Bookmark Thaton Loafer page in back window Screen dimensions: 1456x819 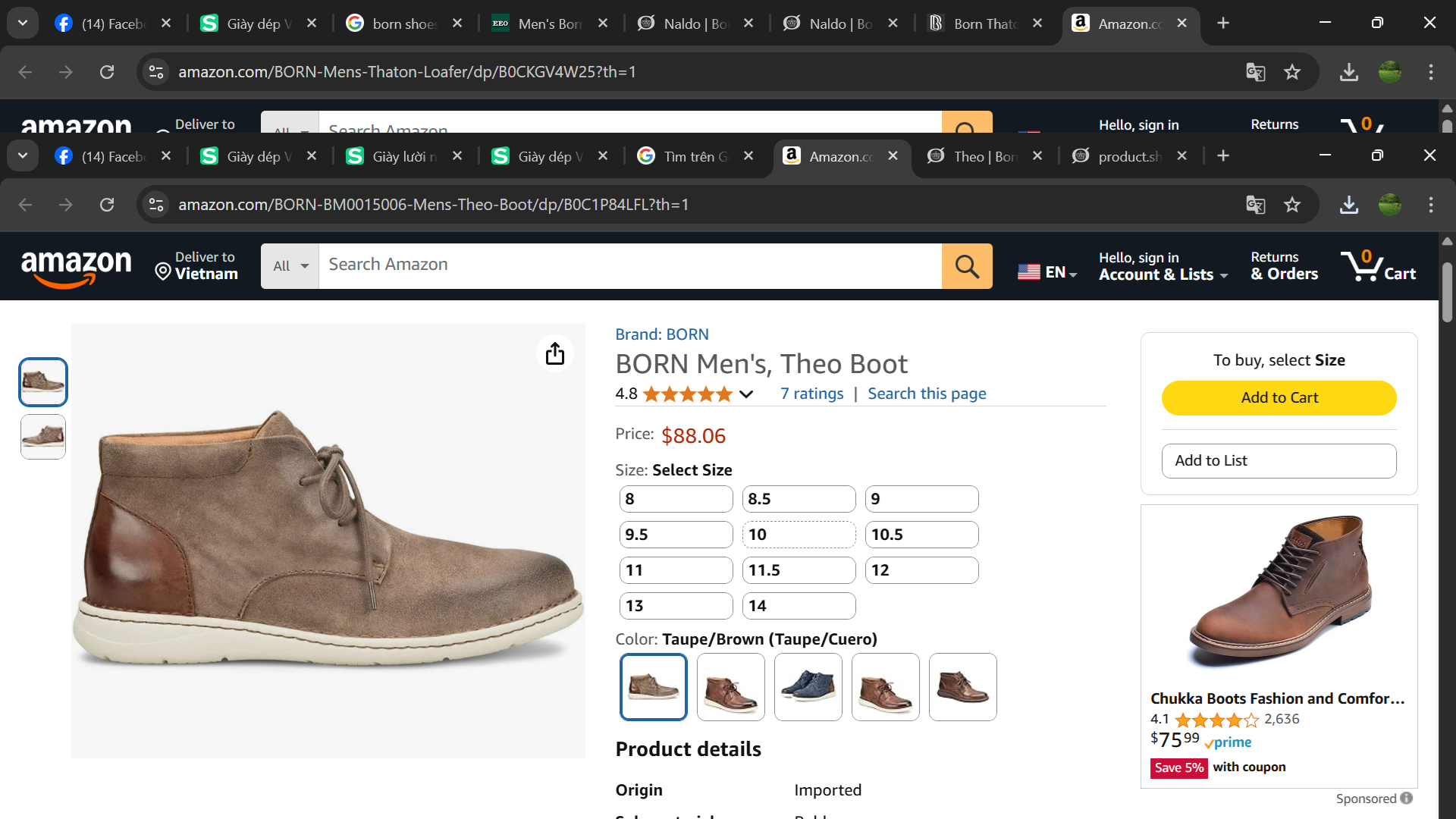tap(1292, 72)
